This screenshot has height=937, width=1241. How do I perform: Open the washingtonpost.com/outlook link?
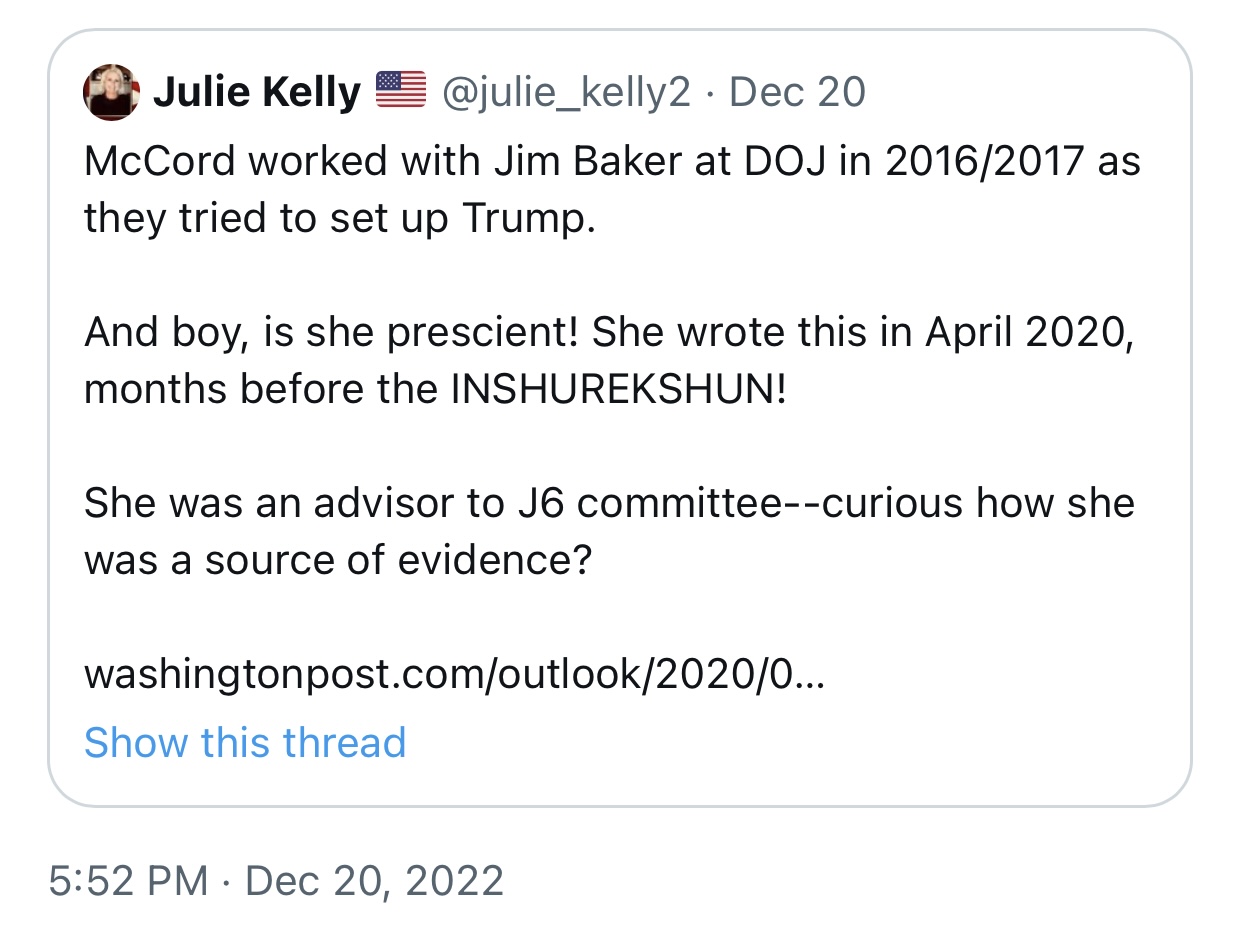(455, 675)
